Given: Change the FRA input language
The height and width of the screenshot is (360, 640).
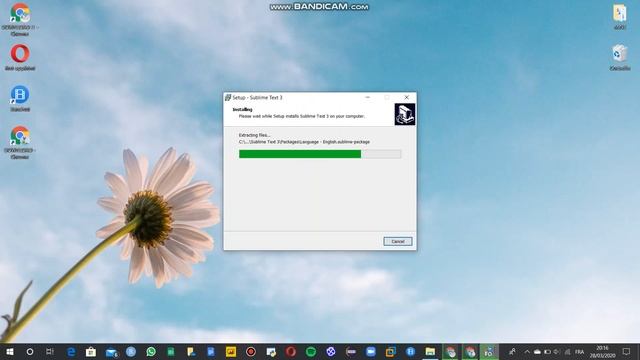Looking at the screenshot, I should click(580, 351).
